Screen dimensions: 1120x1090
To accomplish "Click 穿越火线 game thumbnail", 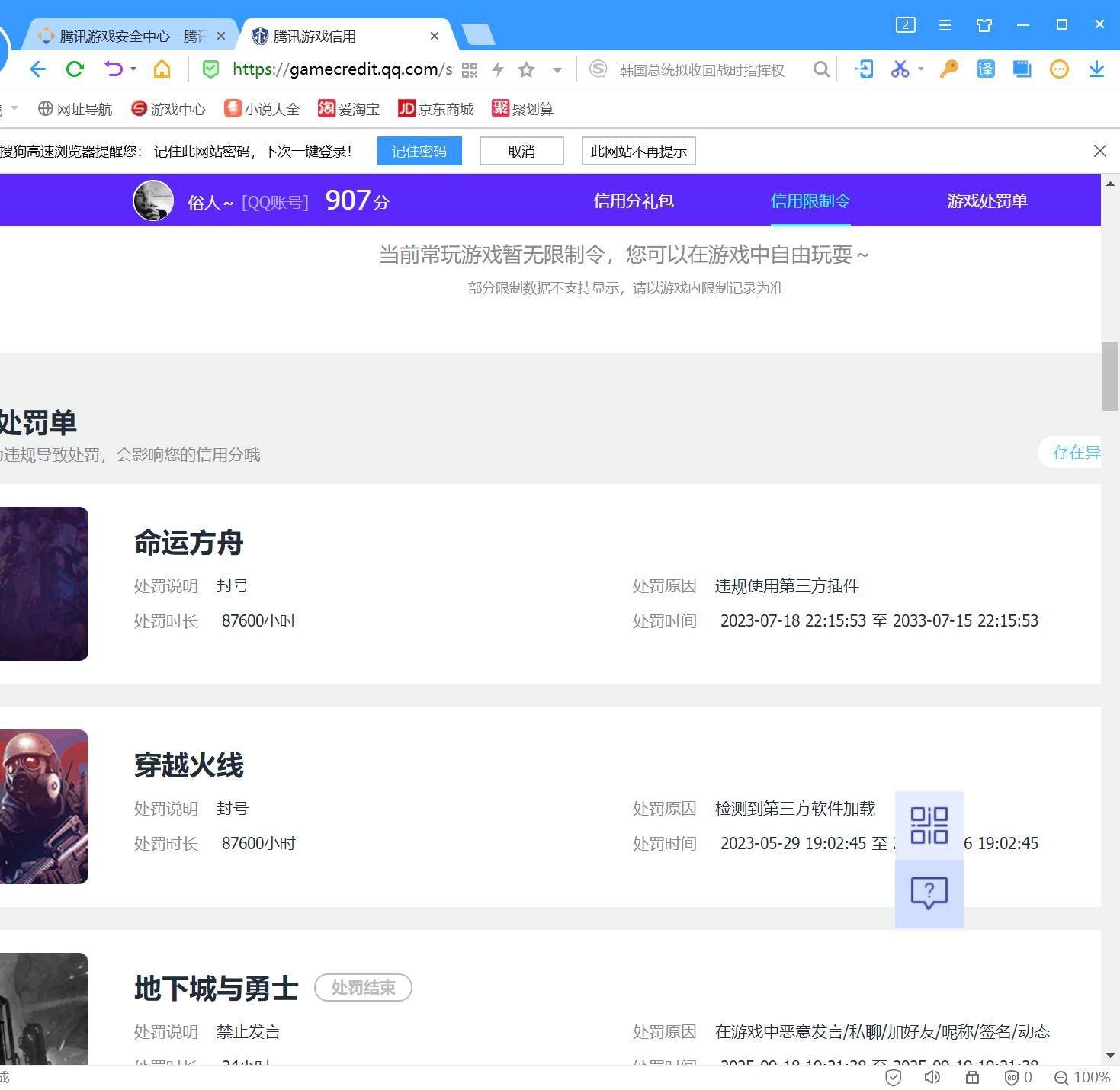I will coord(44,807).
